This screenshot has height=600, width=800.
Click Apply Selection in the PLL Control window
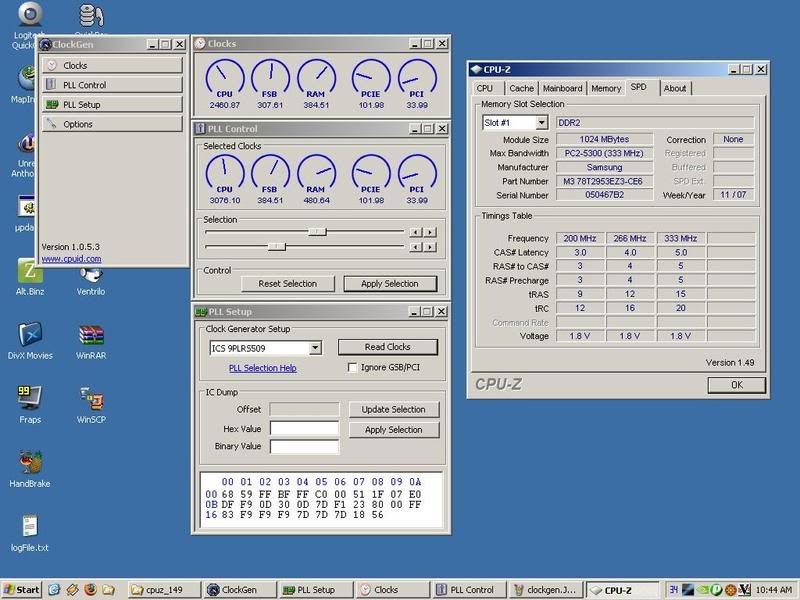(390, 284)
